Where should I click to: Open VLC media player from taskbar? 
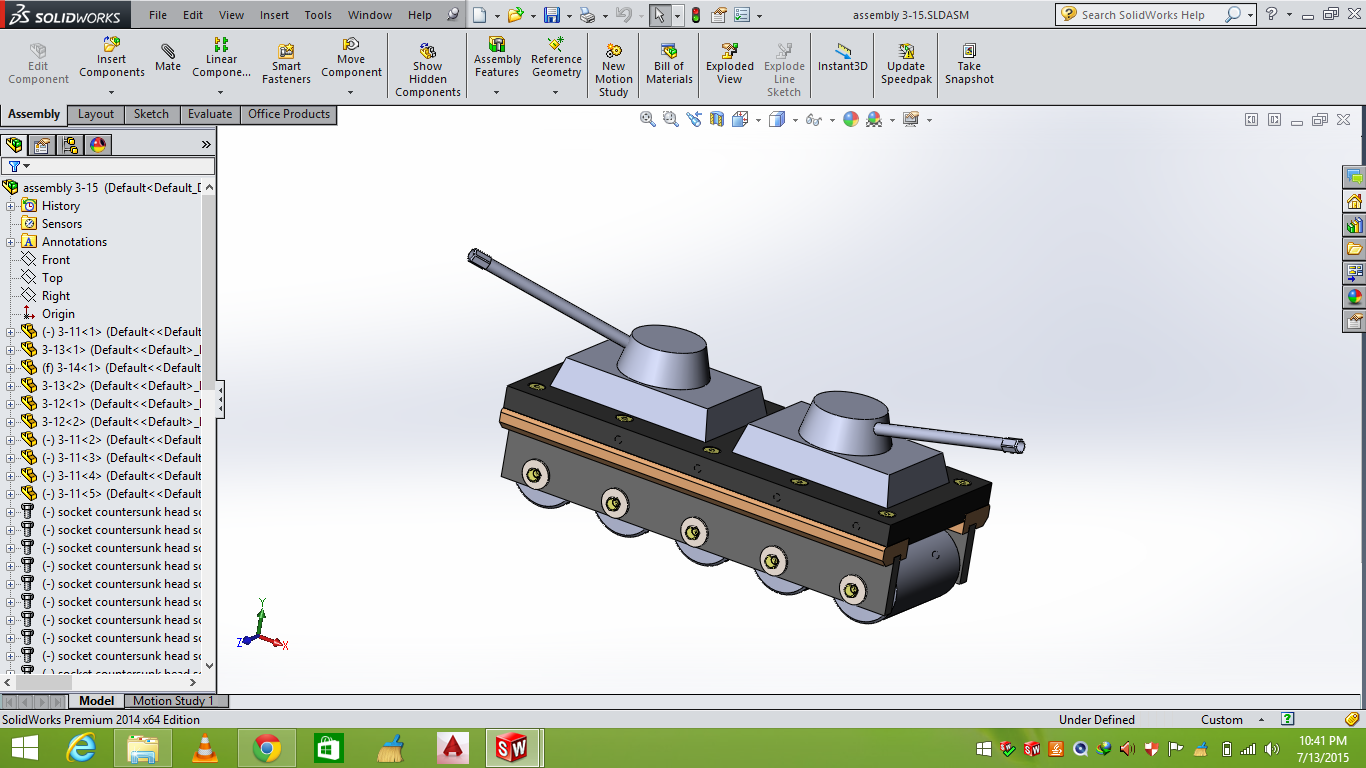[x=204, y=748]
